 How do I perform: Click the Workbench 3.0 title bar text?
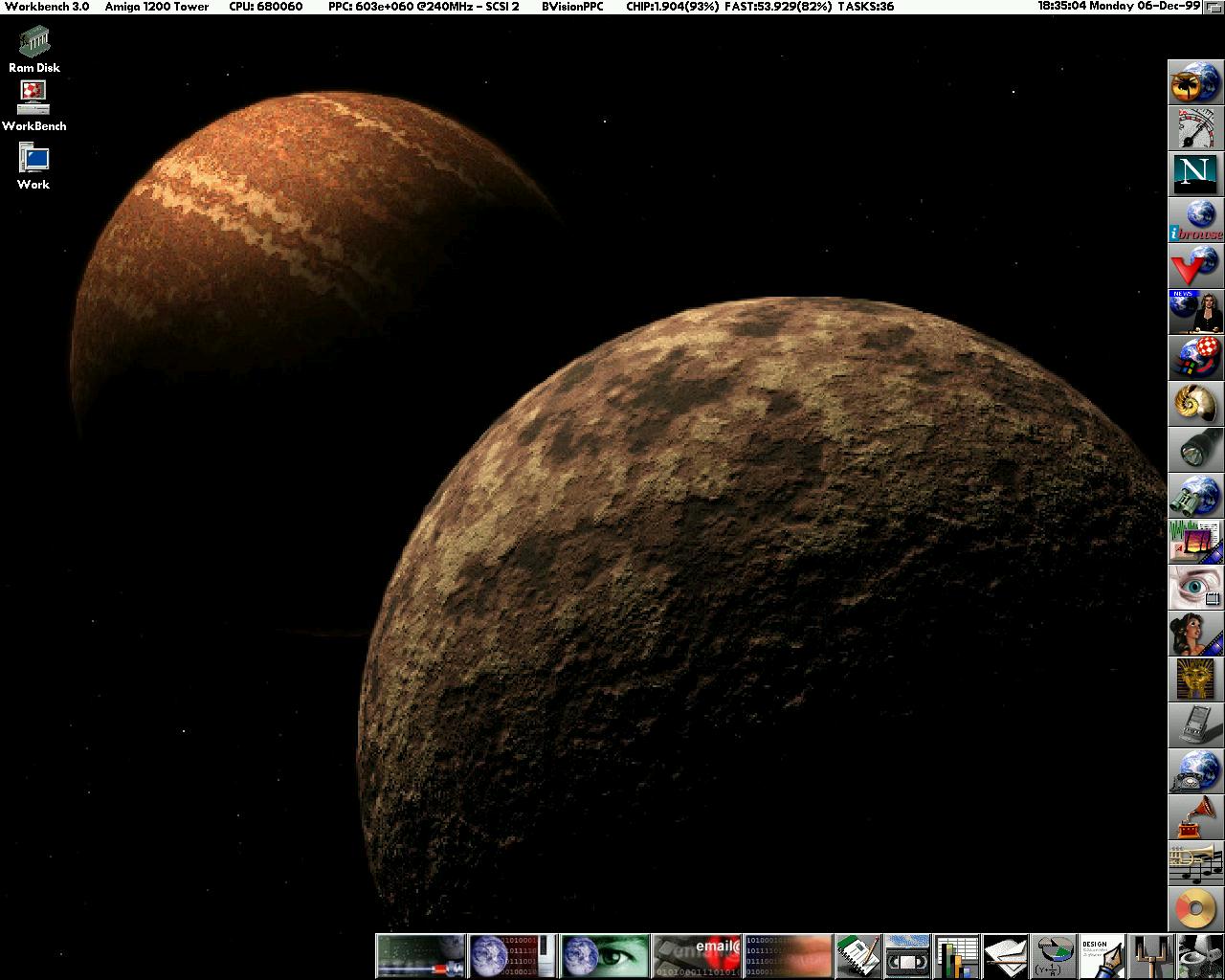point(47,7)
